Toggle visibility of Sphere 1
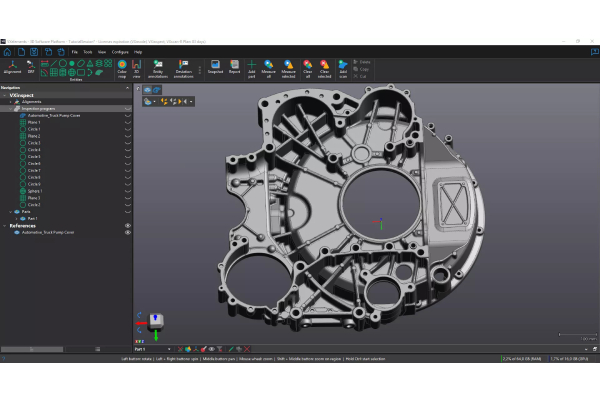This screenshot has height=400, width=600. click(128, 191)
